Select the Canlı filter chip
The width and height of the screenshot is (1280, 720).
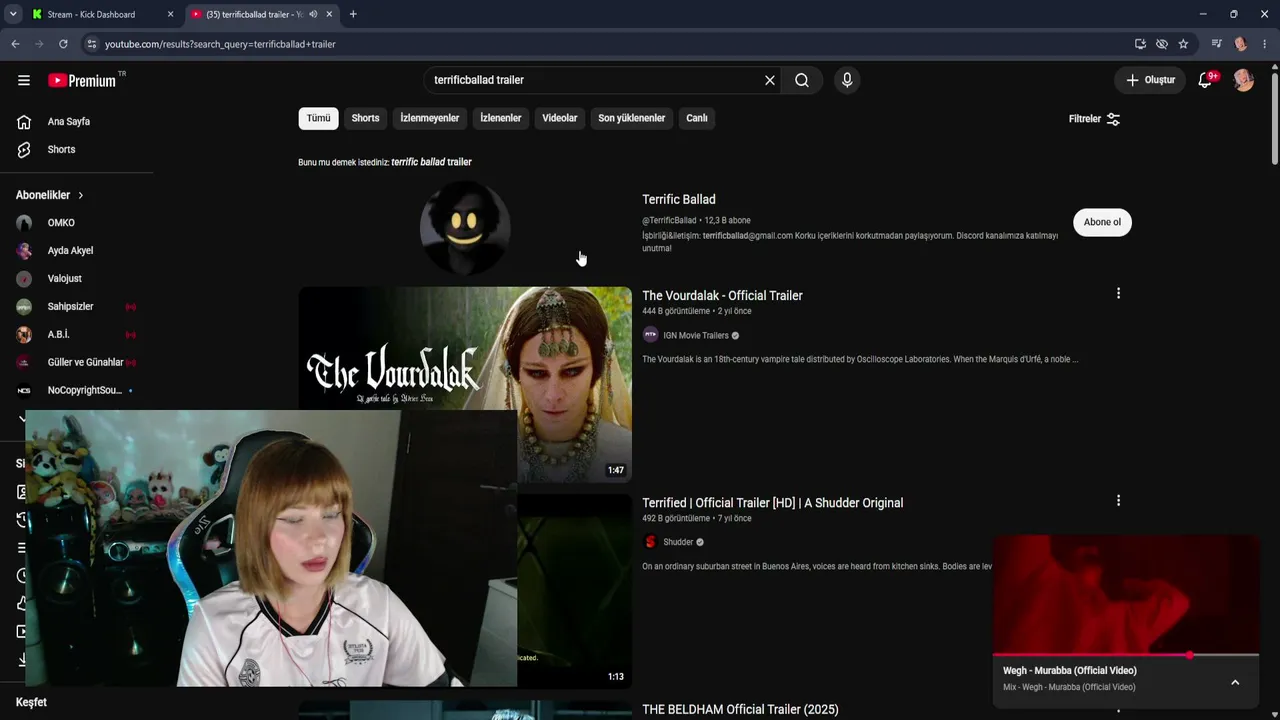tap(697, 118)
